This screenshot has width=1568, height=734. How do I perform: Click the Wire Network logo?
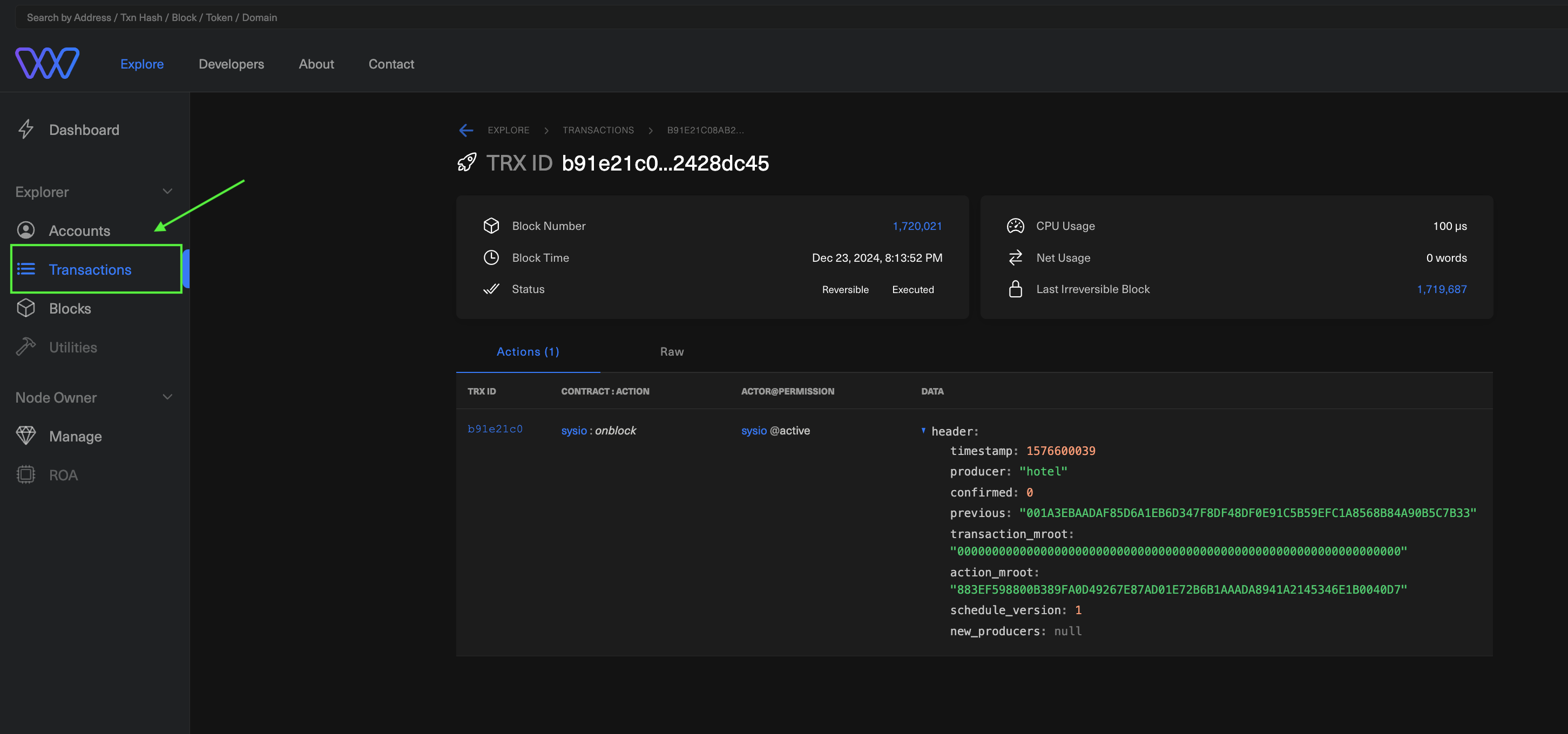click(x=48, y=63)
